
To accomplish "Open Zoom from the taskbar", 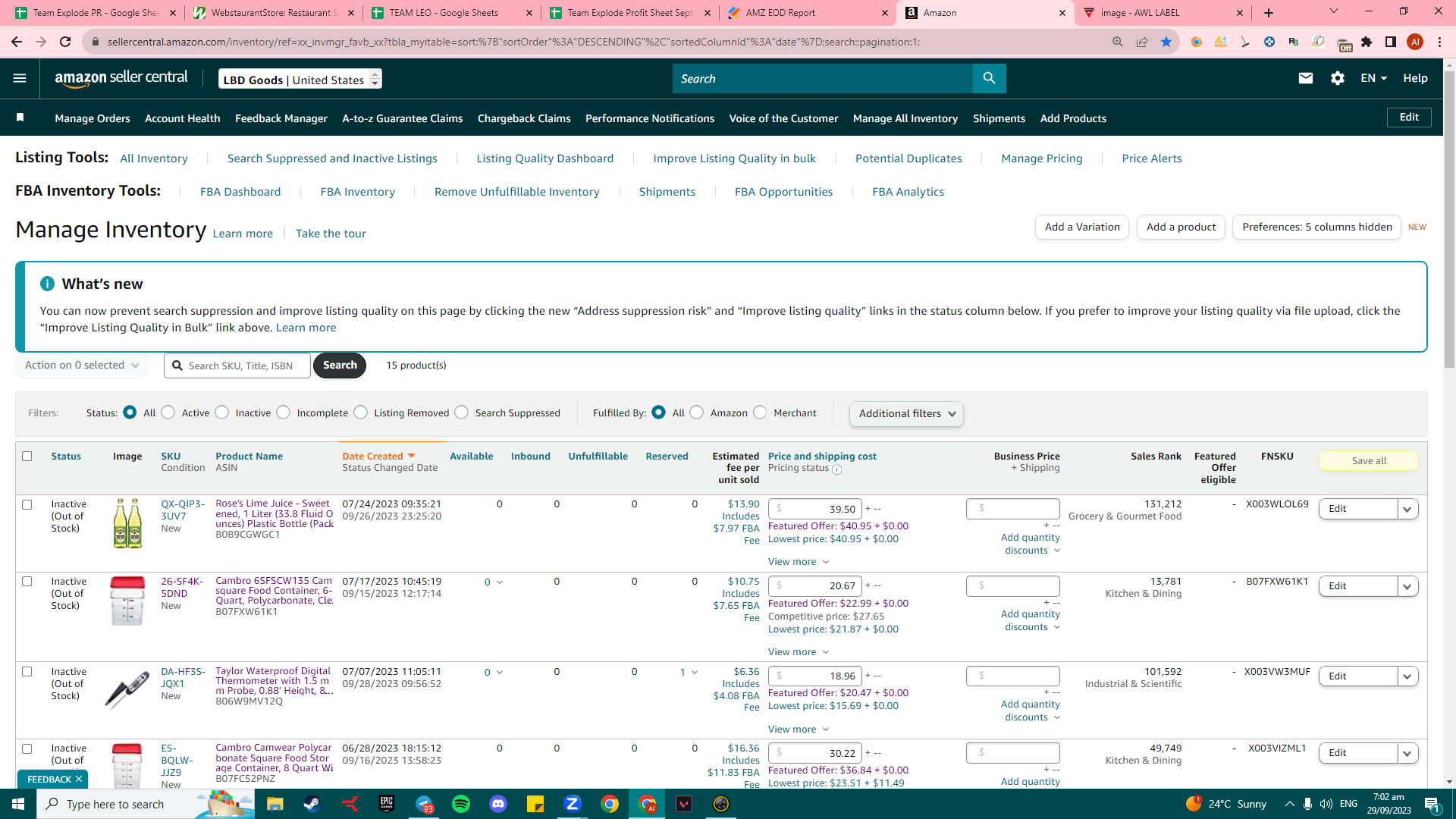I will tap(573, 804).
